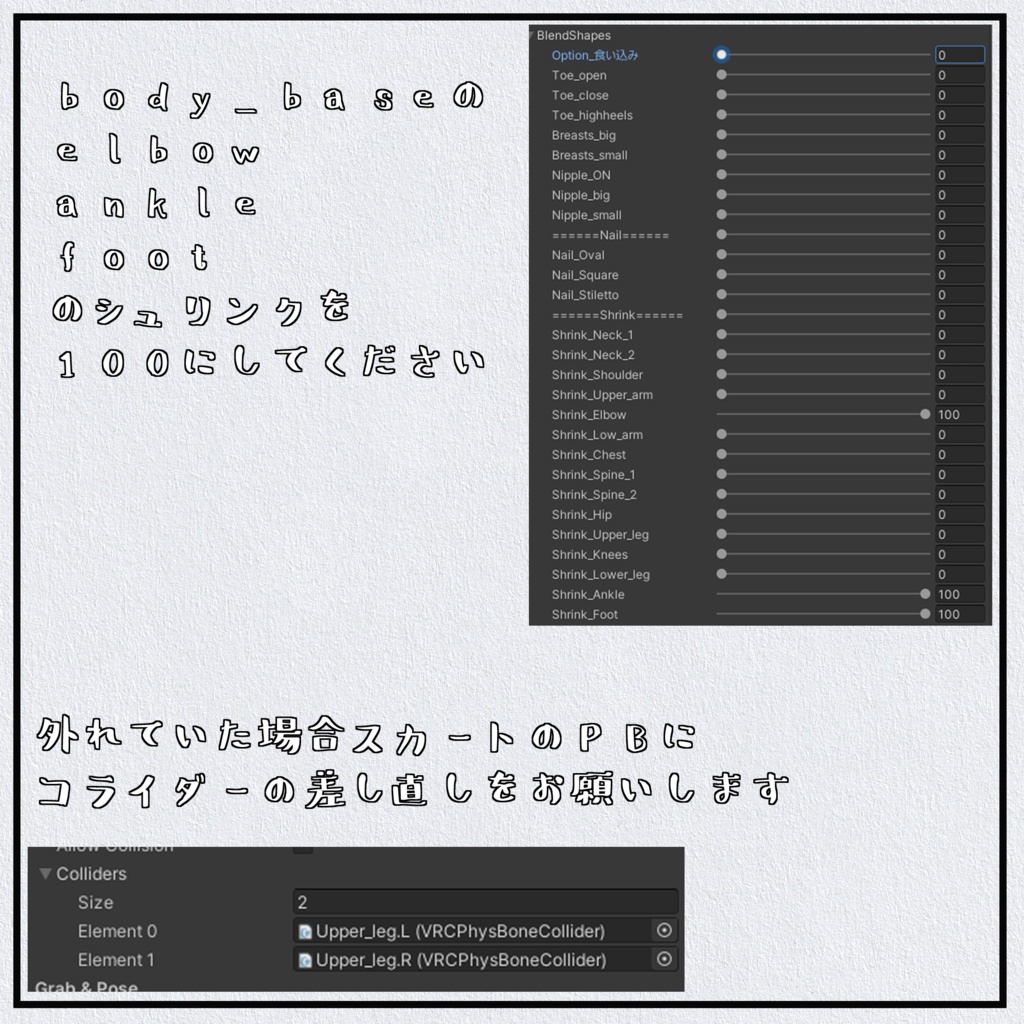
Task: Select the Nail_Stiletto label
Action: click(584, 295)
